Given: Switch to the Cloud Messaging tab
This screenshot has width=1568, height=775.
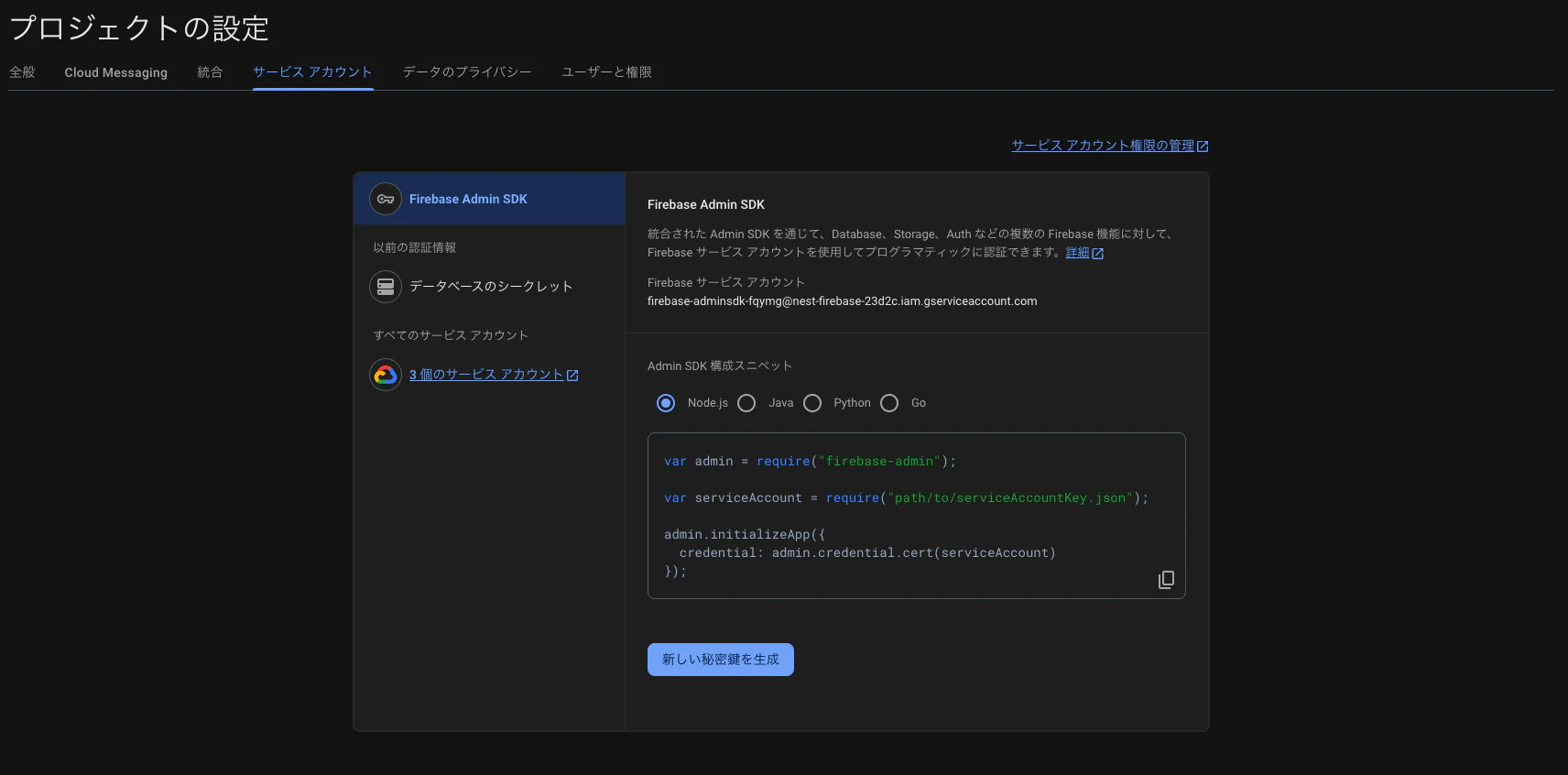Looking at the screenshot, I should [116, 72].
